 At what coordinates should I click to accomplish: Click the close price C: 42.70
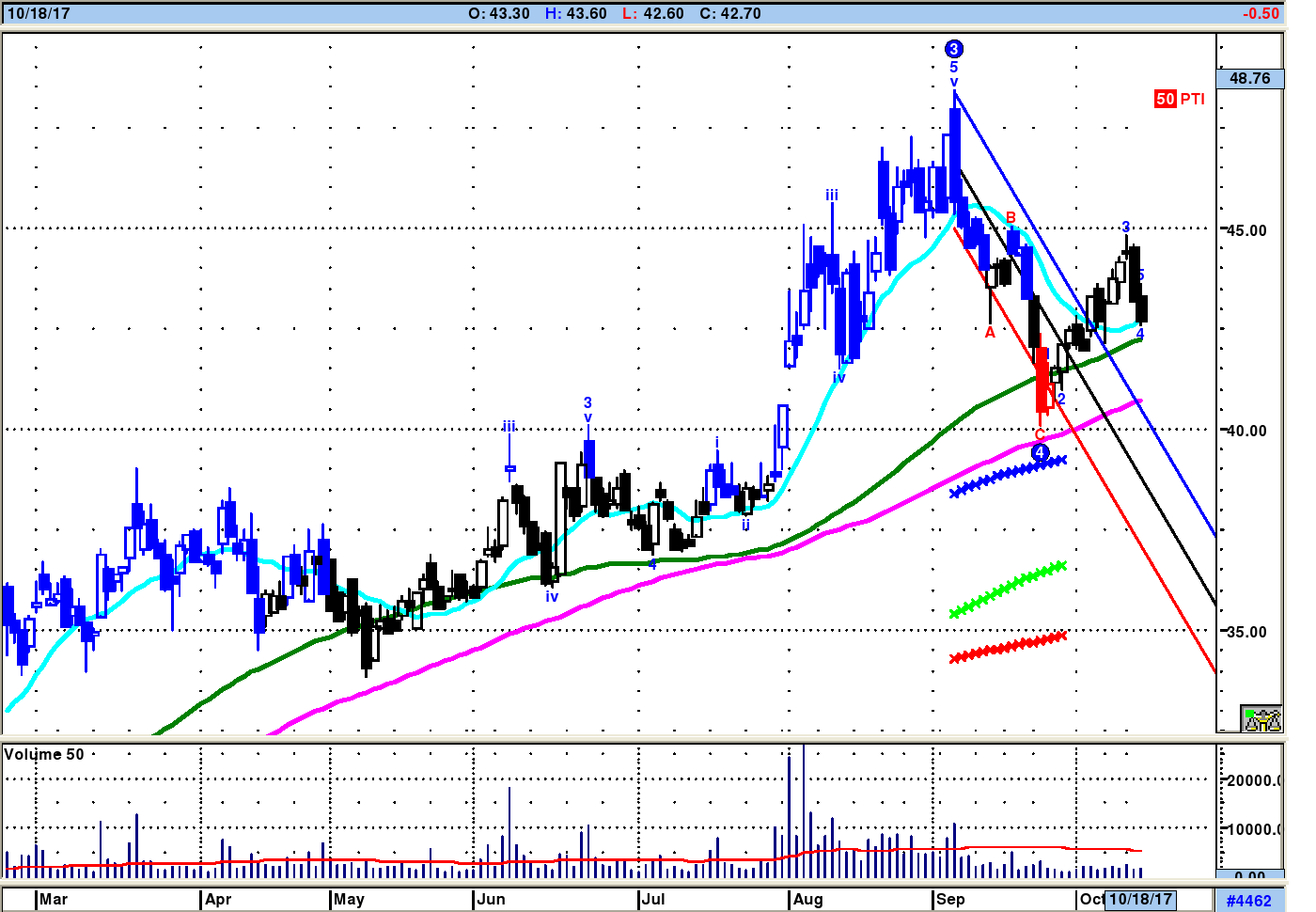point(730,14)
